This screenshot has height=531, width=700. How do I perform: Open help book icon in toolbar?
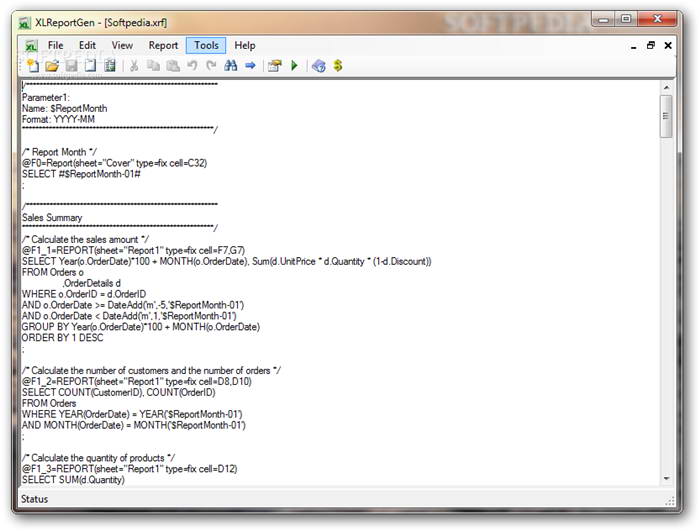click(x=319, y=66)
